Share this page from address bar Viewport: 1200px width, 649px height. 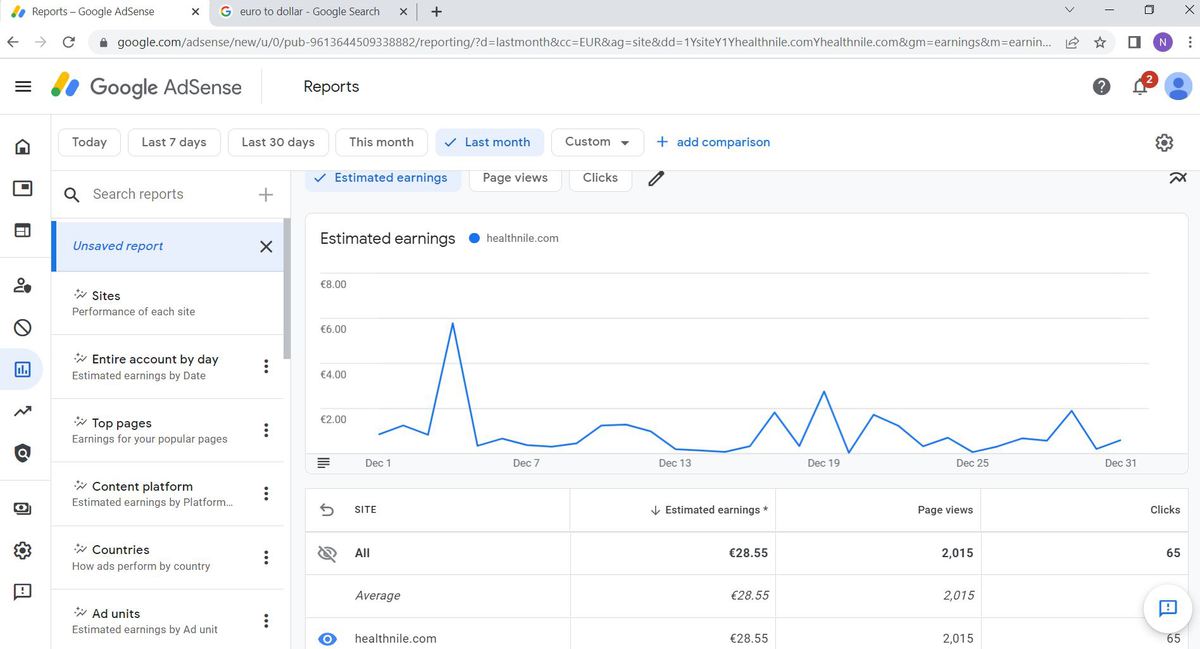pos(1072,42)
